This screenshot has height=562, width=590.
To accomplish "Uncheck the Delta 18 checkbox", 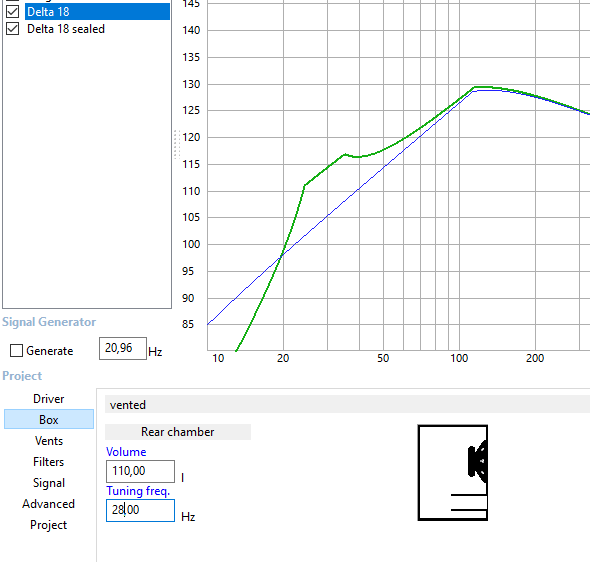I will (12, 12).
